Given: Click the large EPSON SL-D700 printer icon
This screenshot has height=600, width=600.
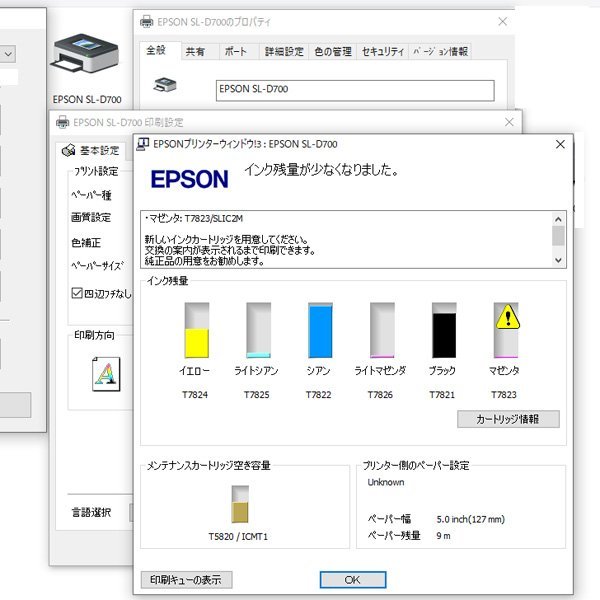Looking at the screenshot, I should (85, 53).
